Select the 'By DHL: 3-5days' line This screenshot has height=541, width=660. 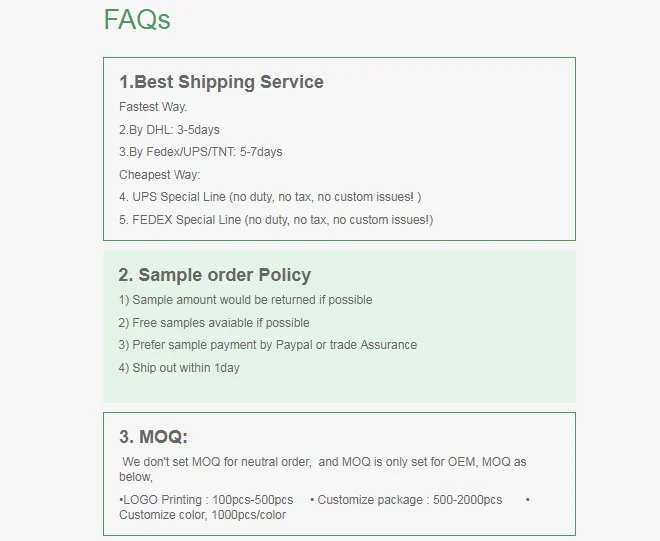(169, 130)
